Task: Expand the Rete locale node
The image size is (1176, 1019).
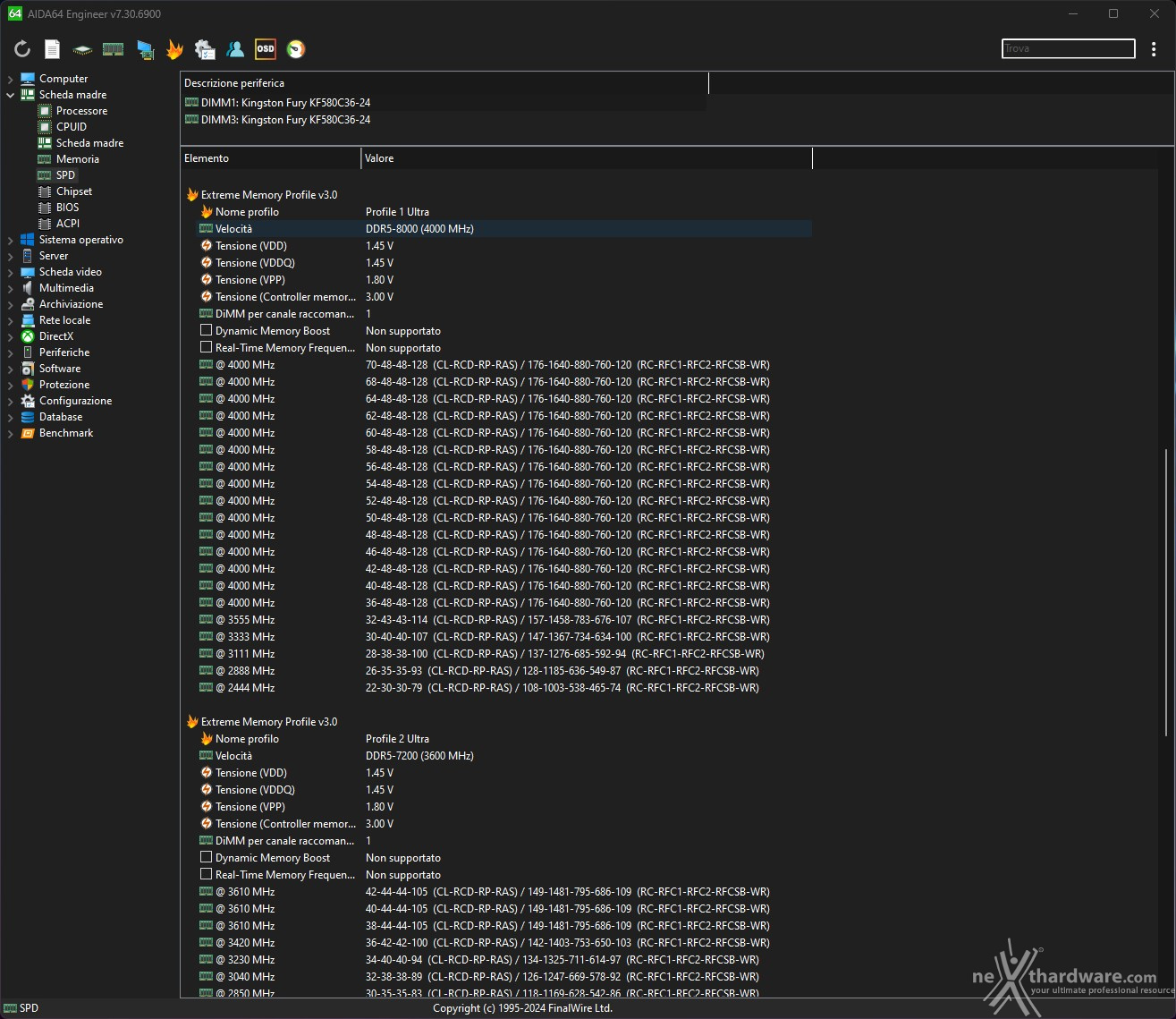Action: point(10,320)
